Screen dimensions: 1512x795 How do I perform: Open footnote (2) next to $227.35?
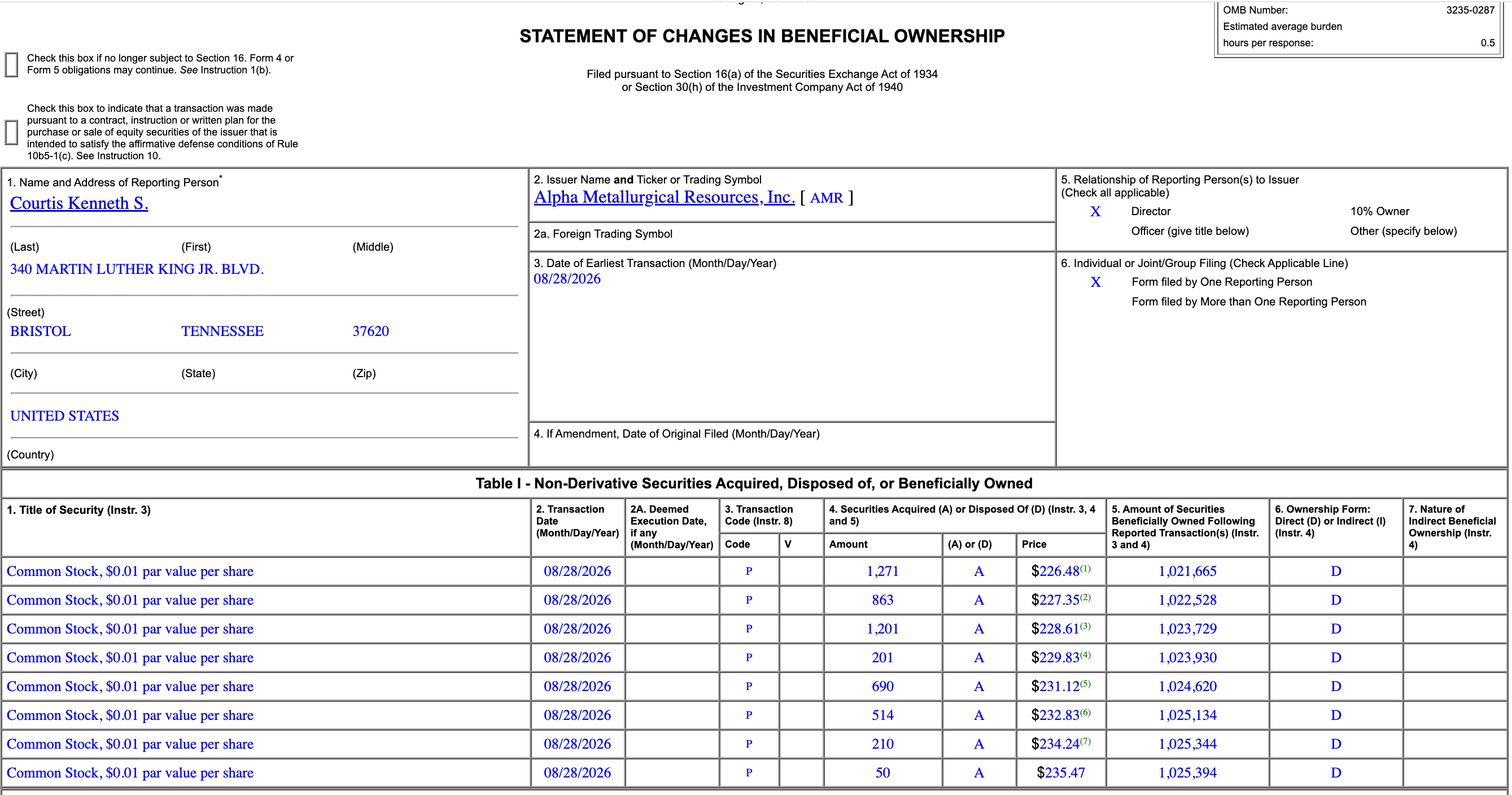pos(1085,597)
